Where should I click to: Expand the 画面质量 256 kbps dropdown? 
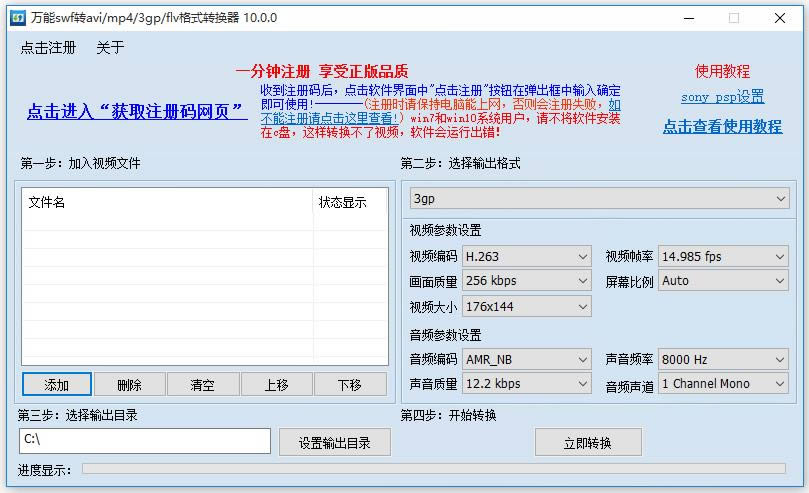click(x=527, y=281)
